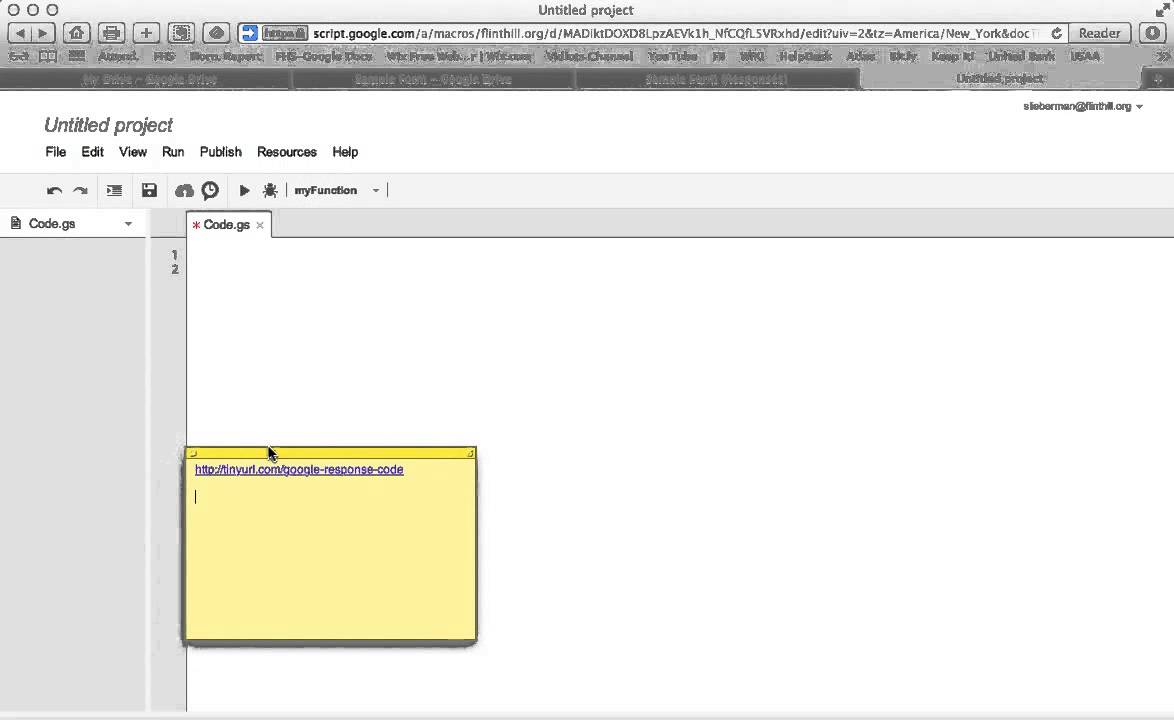Click the cloud Deployment API icon
Viewport: 1174px width, 720px height.
[183, 191]
